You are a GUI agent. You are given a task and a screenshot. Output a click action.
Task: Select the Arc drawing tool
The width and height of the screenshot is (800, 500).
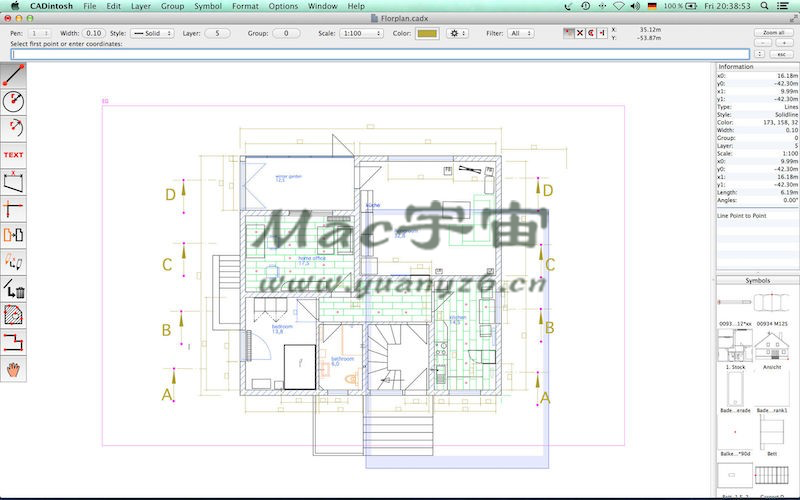click(x=13, y=128)
